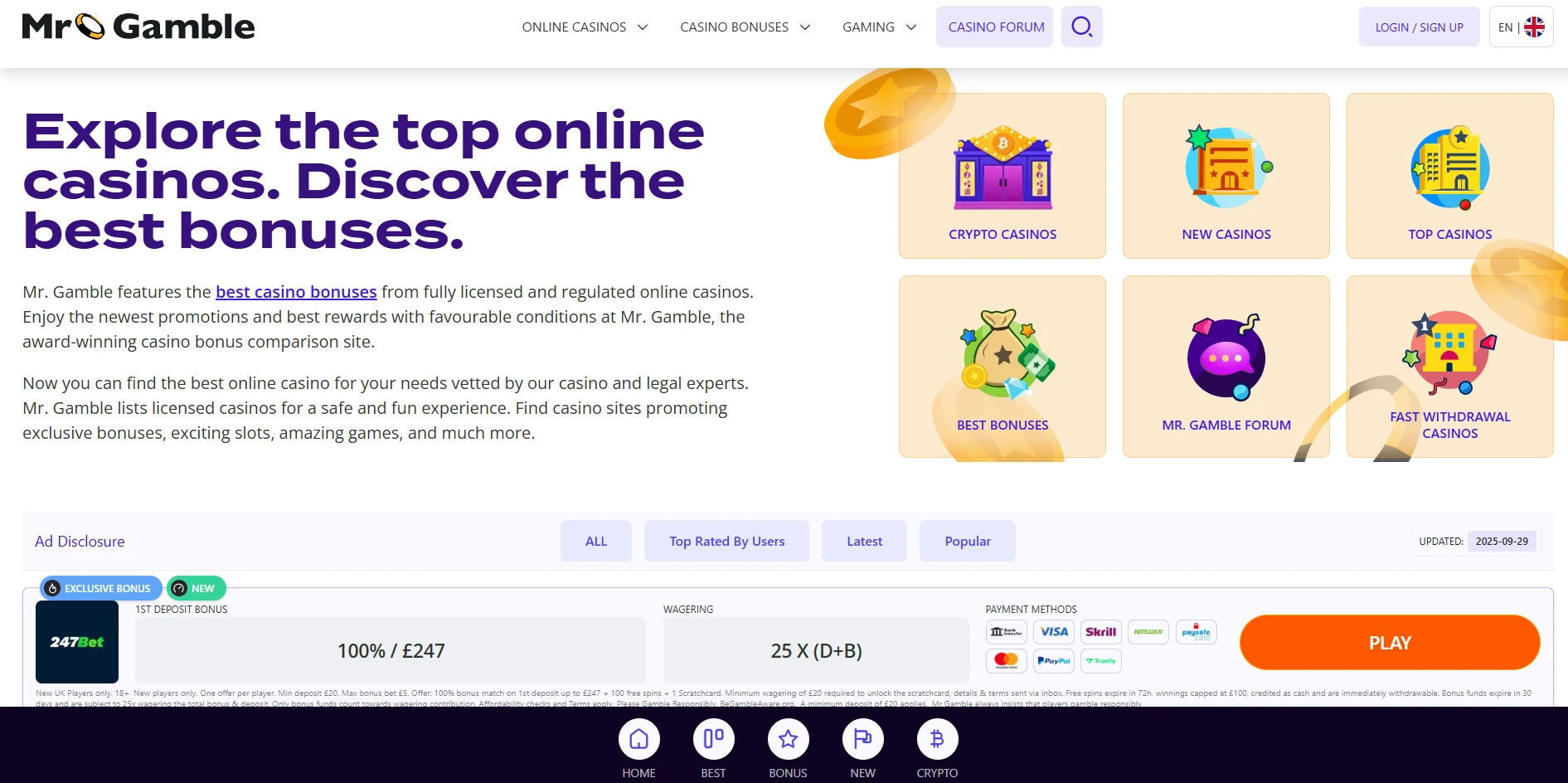The image size is (1568, 783).
Task: Open the 247Bet casino logo thumbnail
Action: 77,642
